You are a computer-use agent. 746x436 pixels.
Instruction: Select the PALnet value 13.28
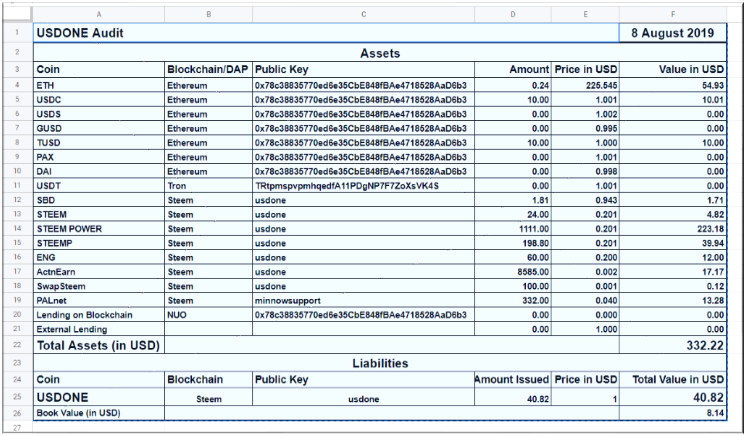(x=673, y=300)
